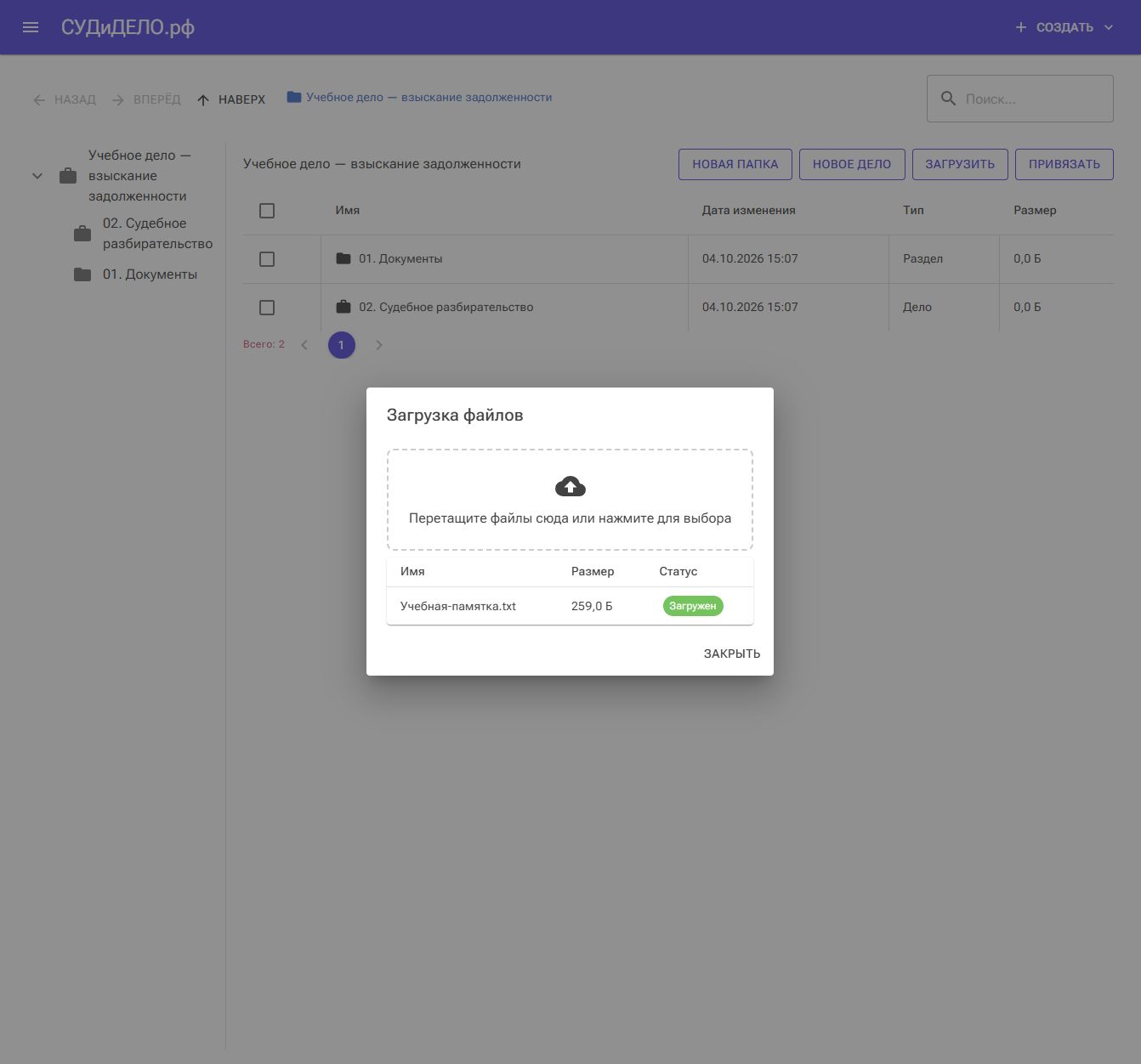1141x1064 pixels.
Task: Select page 1 in pagination
Action: click(342, 345)
